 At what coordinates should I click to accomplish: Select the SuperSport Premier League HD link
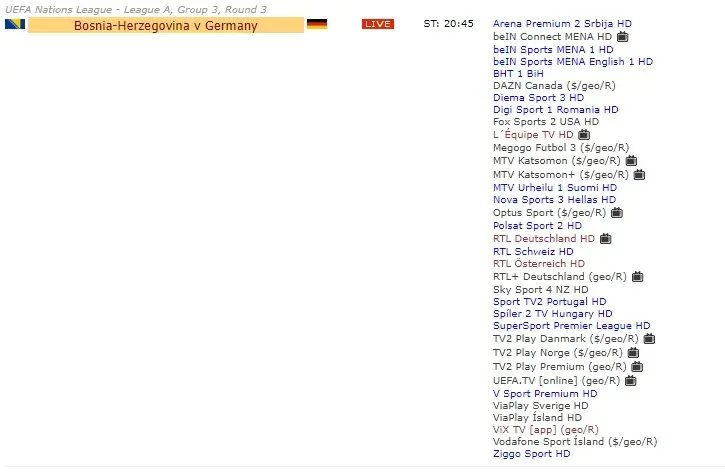[x=571, y=325]
